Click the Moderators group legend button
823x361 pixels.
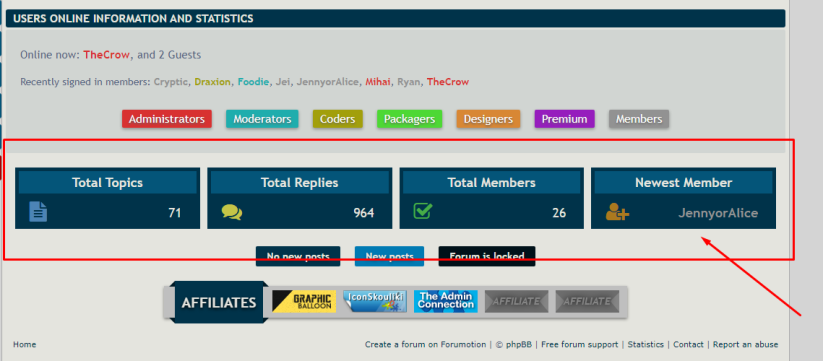coord(262,119)
